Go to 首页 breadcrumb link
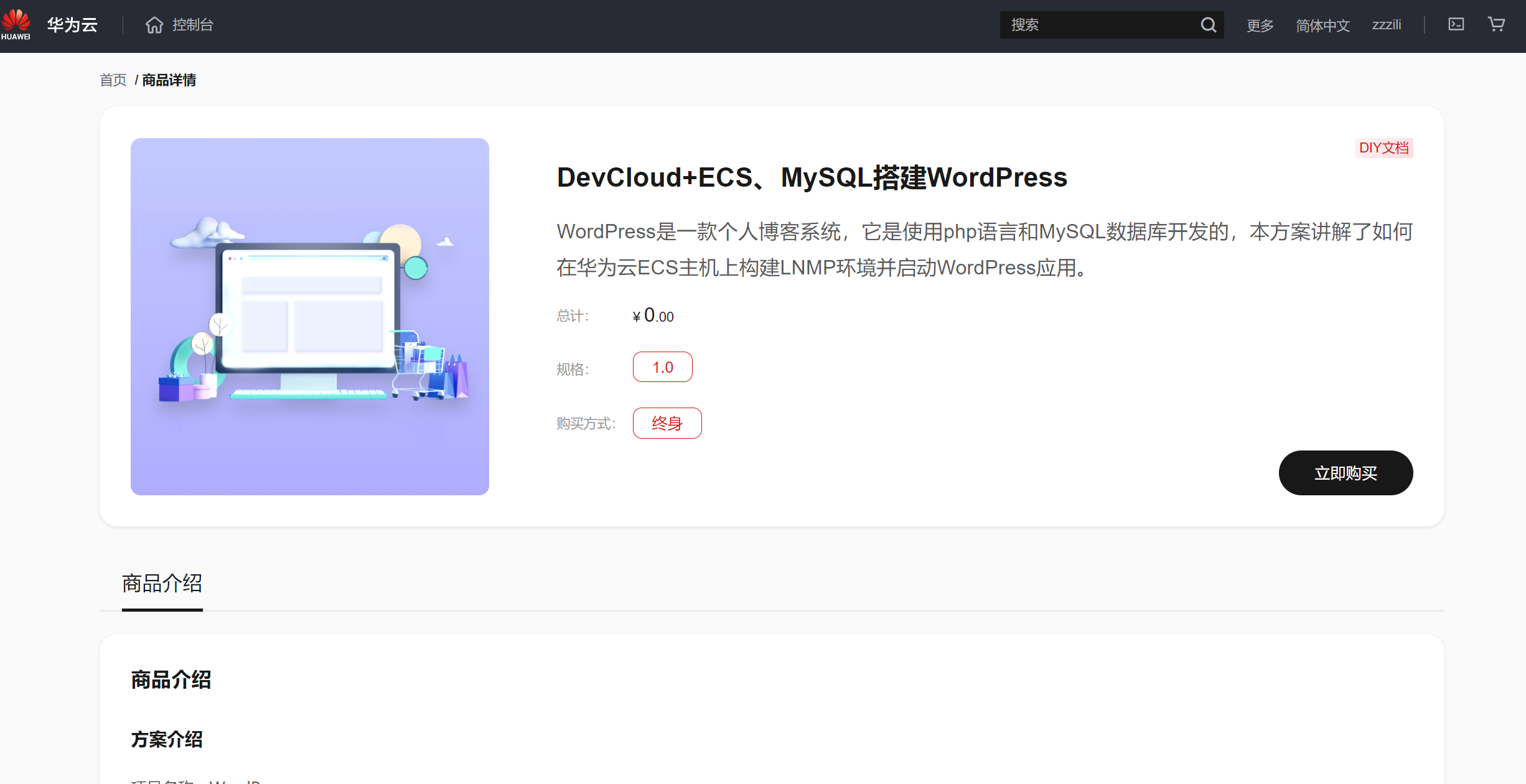The image size is (1526, 784). pyautogui.click(x=113, y=80)
